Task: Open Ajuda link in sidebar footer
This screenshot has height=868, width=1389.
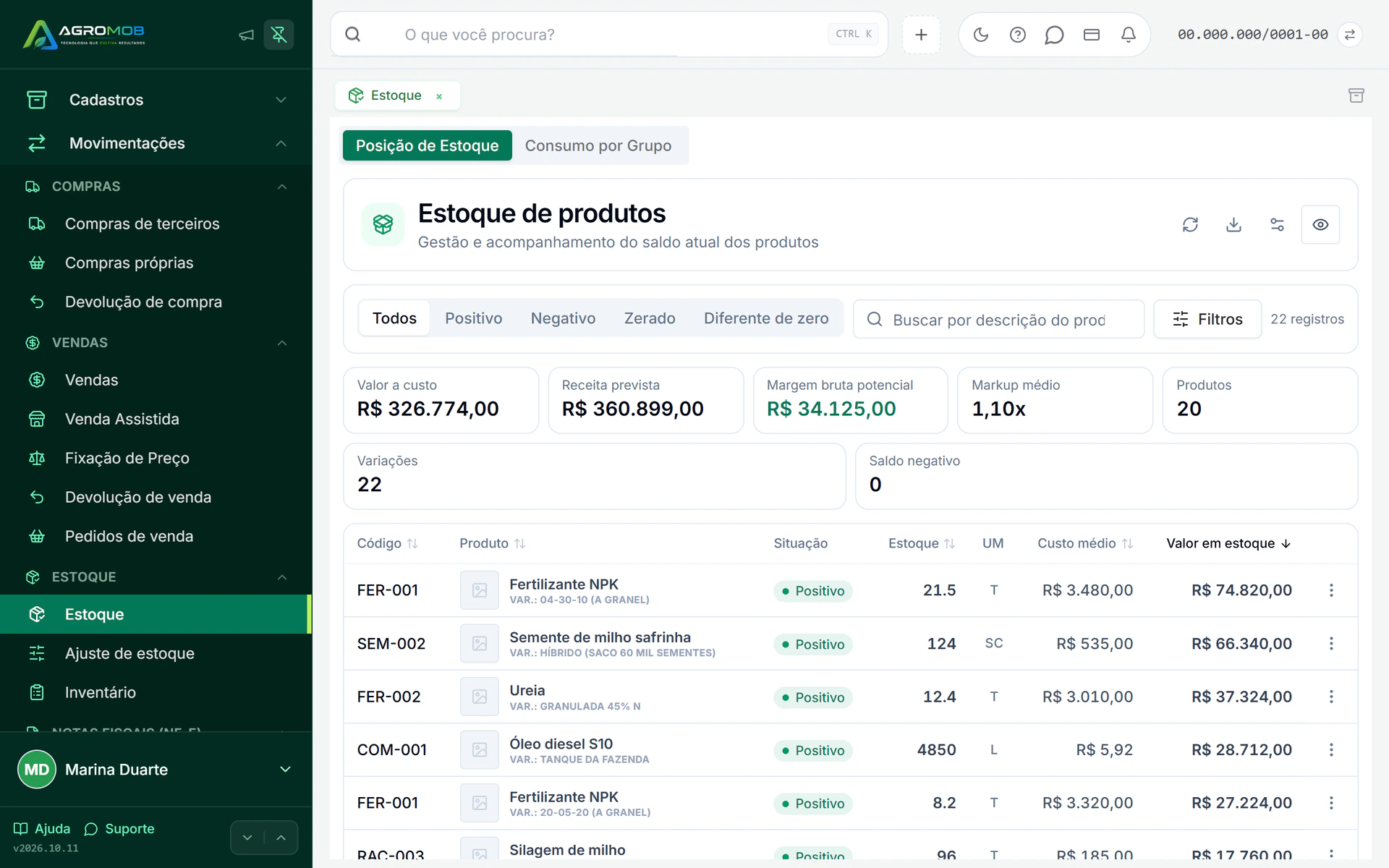Action: 42,829
